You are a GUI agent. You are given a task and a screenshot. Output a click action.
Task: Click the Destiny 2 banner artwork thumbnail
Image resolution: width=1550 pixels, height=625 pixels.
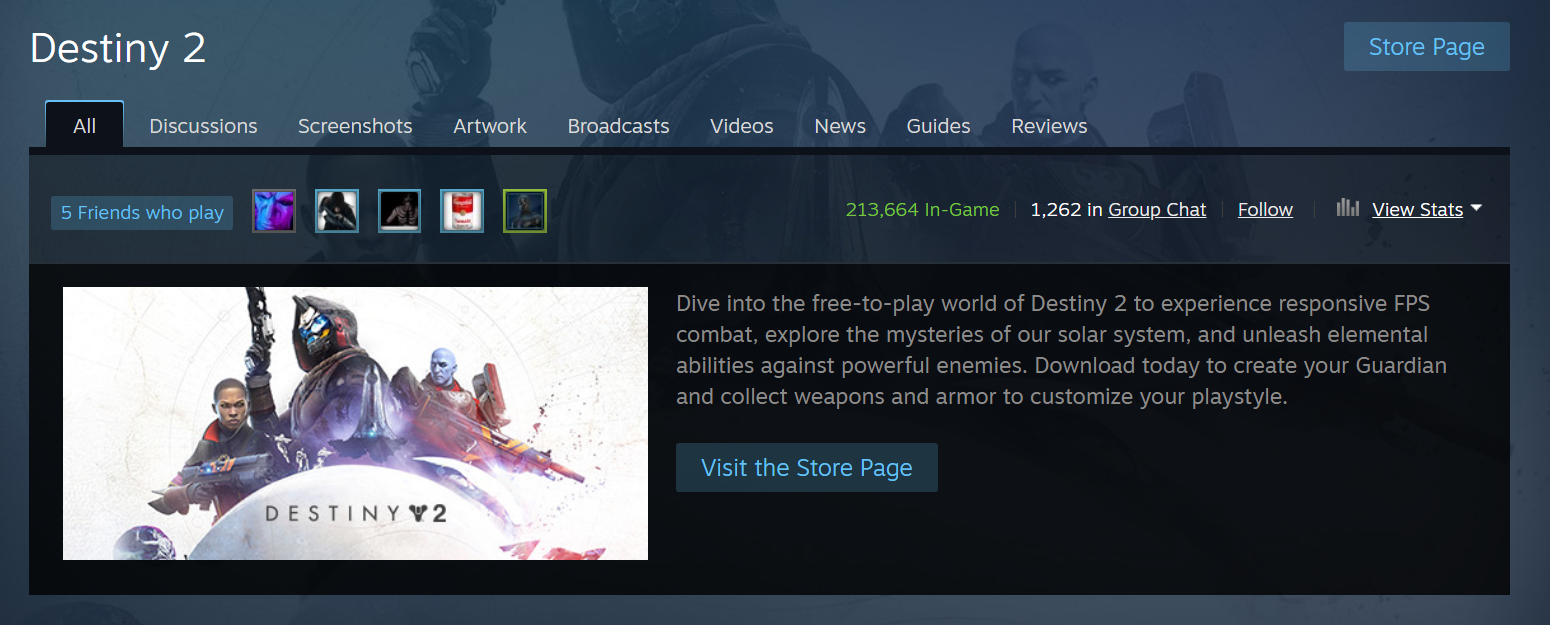tap(355, 423)
